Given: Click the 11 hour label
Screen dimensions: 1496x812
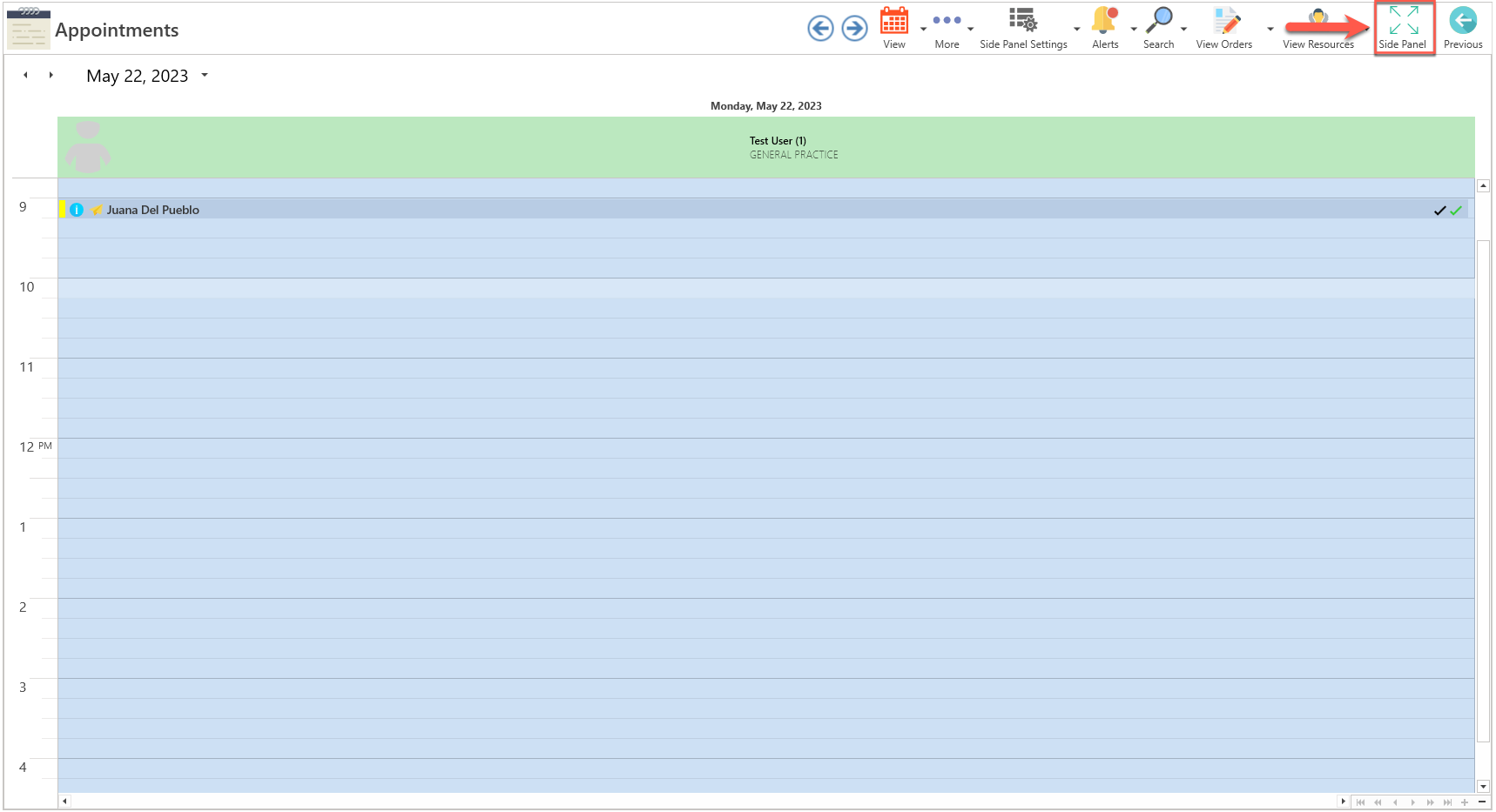Looking at the screenshot, I should tap(26, 367).
